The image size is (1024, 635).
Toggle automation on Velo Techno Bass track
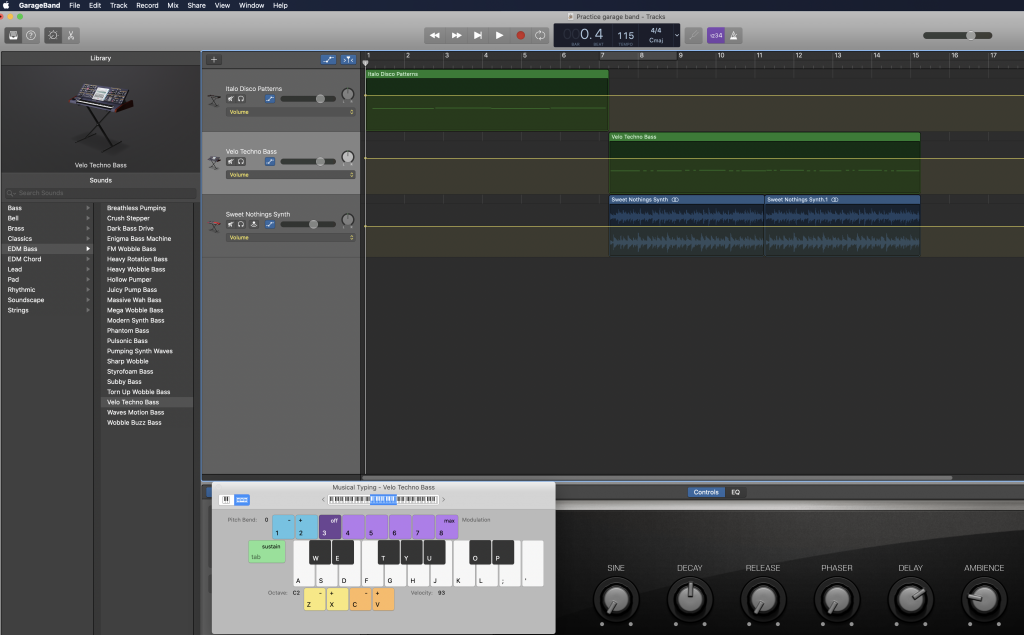270,161
